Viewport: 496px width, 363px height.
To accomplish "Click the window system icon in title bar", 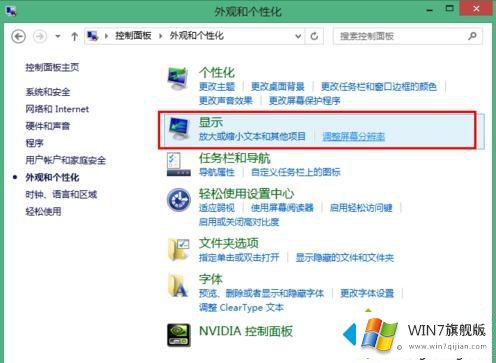I will (x=11, y=11).
